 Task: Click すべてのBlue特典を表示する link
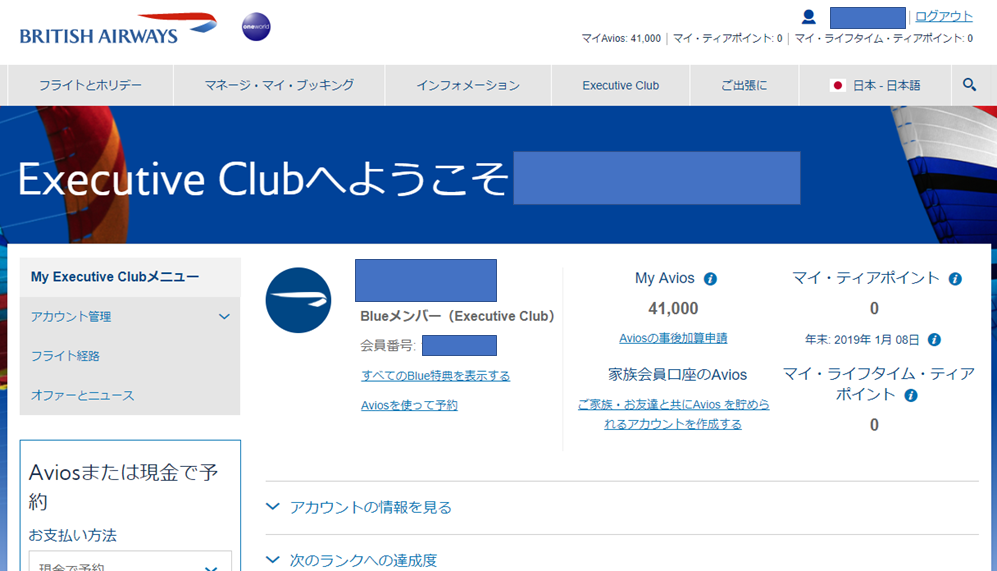[436, 376]
